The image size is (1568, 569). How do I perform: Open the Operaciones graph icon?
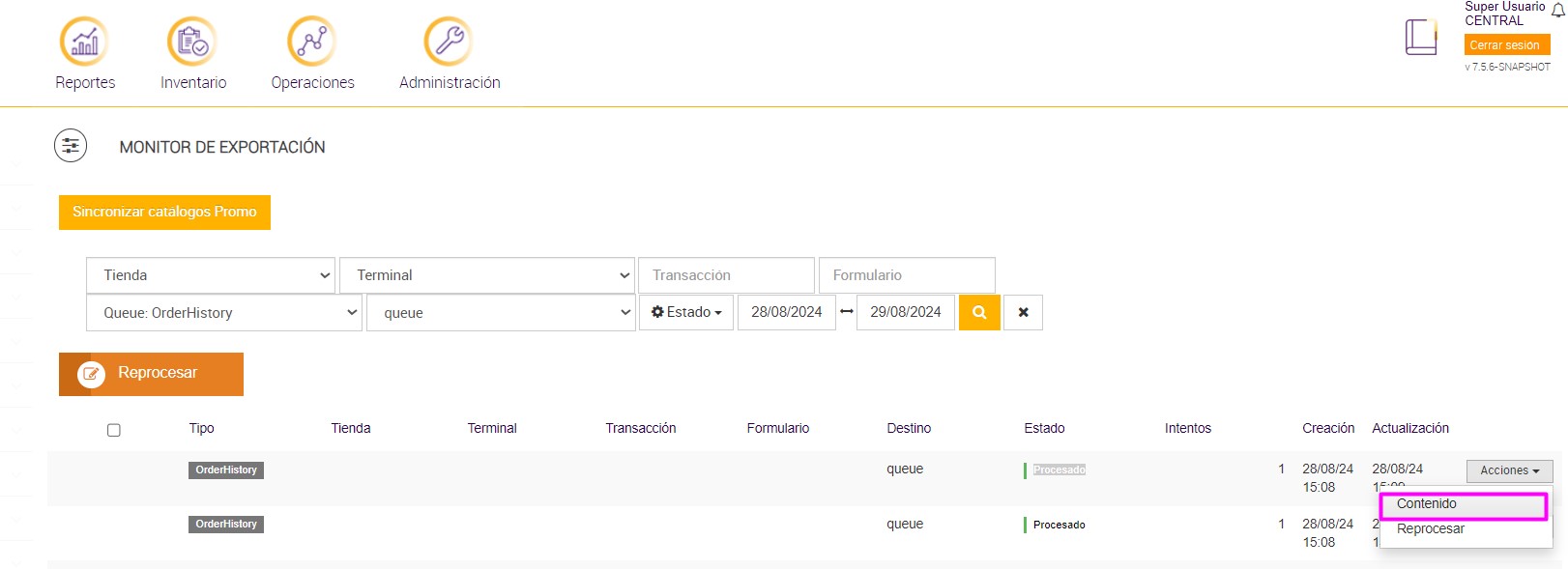[311, 42]
